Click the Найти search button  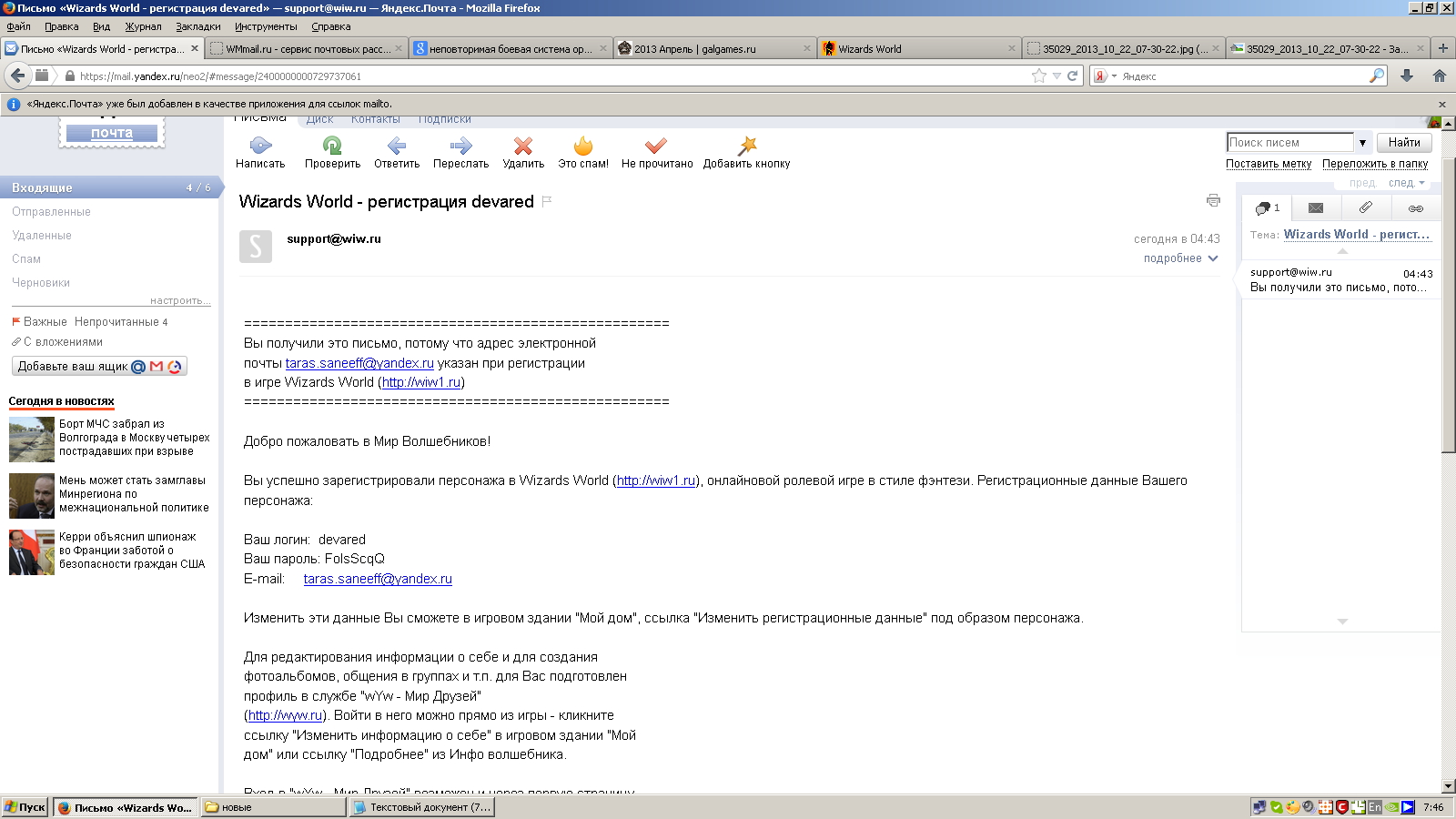point(1404,142)
